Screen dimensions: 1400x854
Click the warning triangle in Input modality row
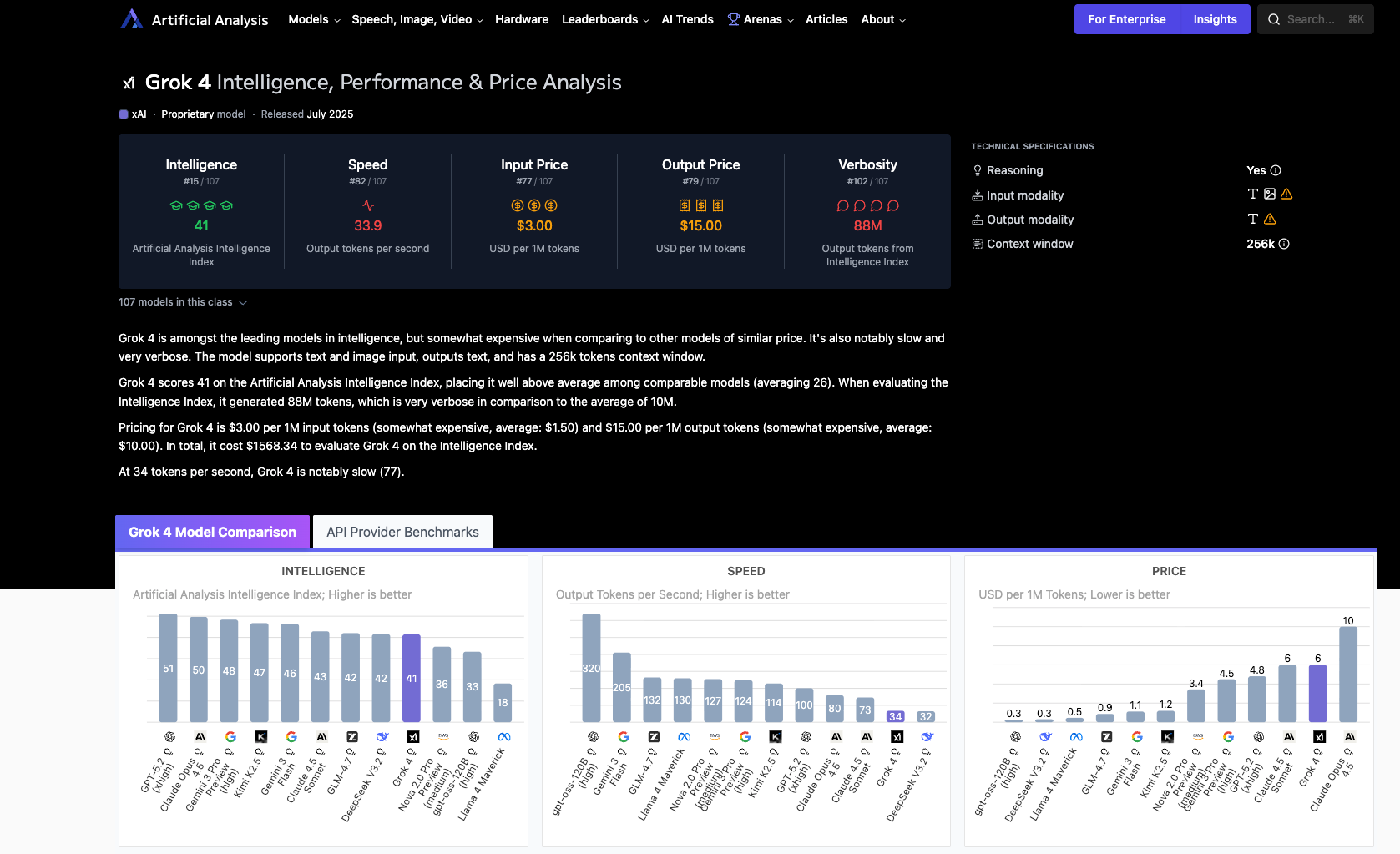(x=1286, y=194)
